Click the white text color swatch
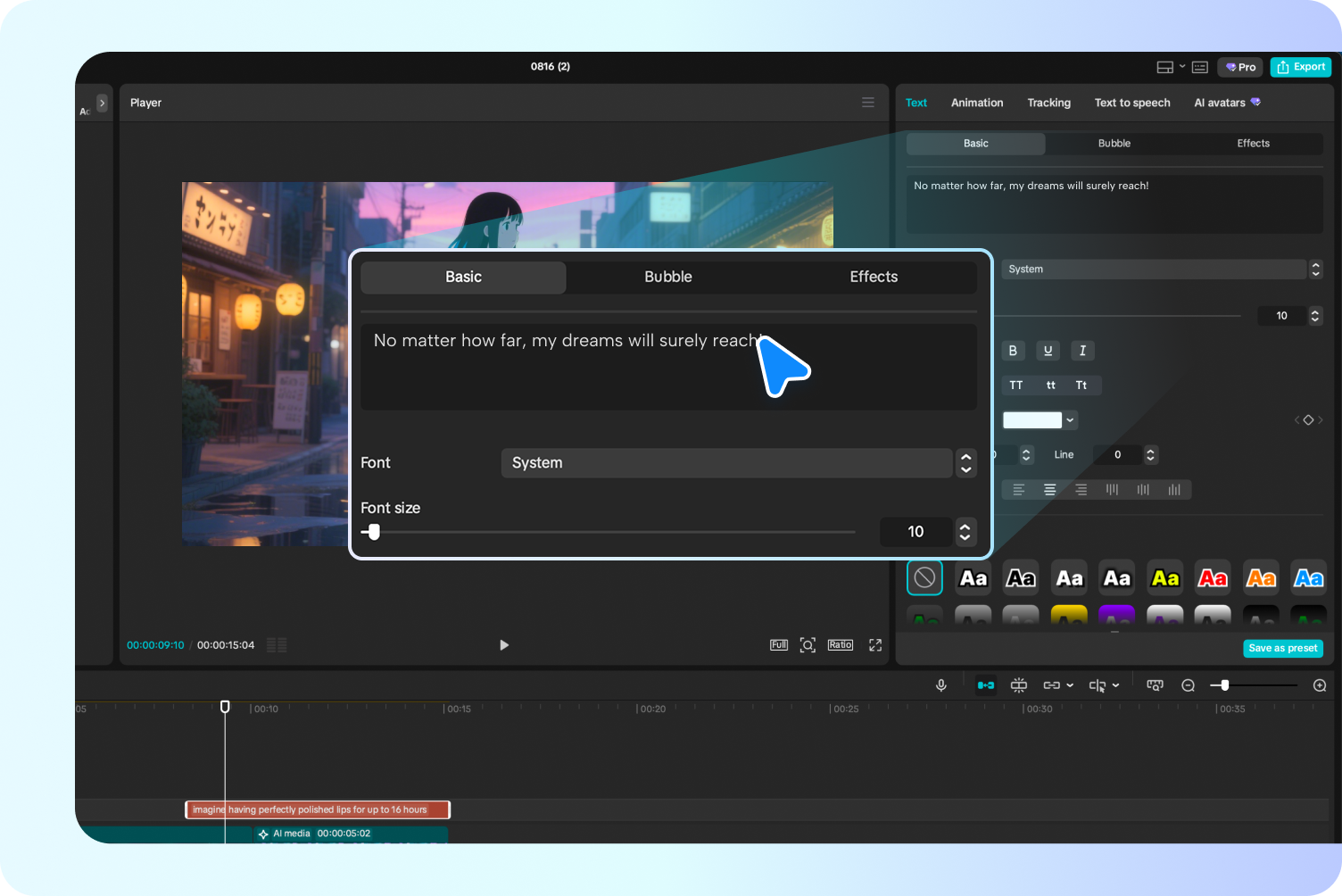Viewport: 1342px width, 896px height. pos(1032,420)
